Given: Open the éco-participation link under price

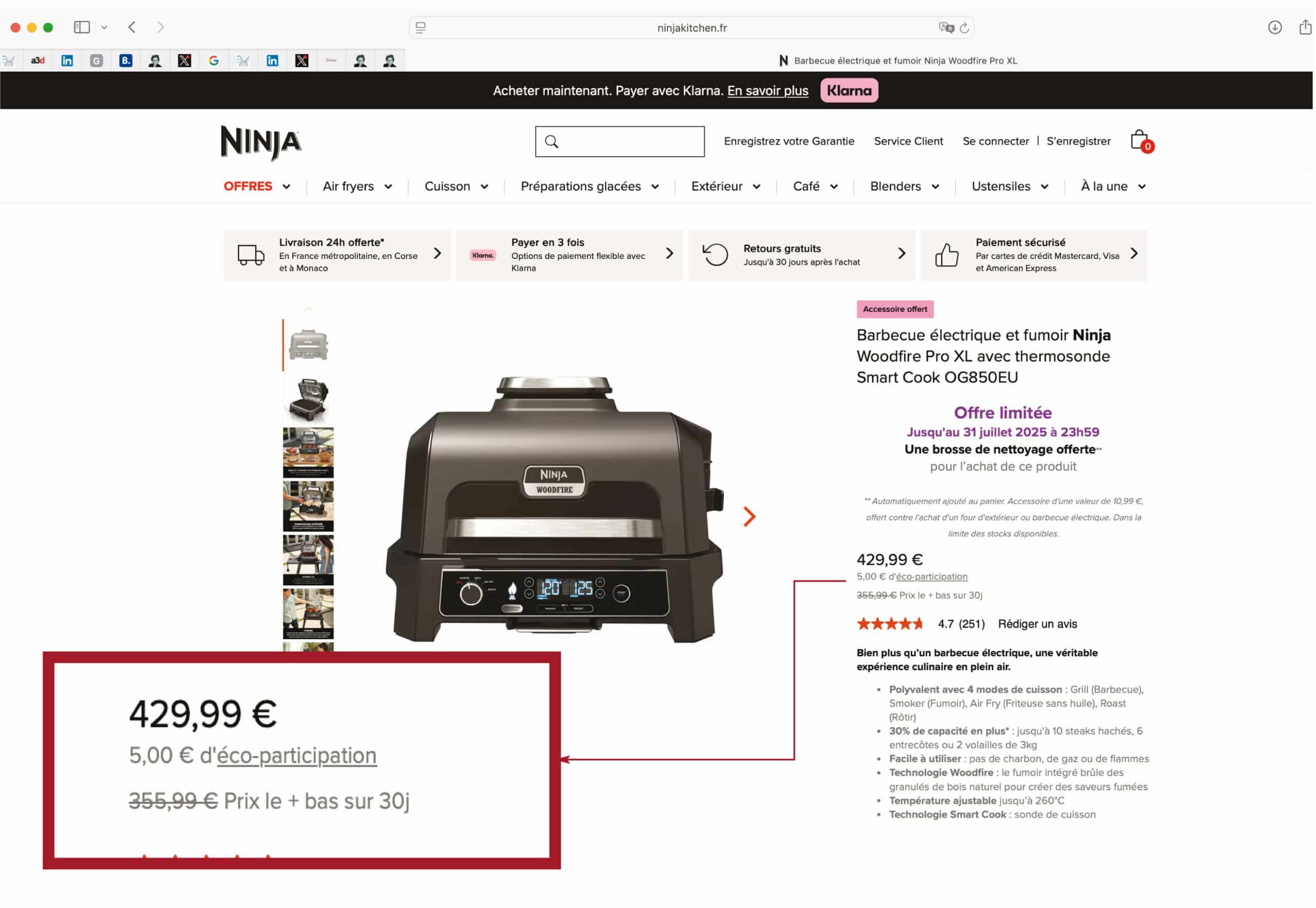Looking at the screenshot, I should click(x=932, y=577).
